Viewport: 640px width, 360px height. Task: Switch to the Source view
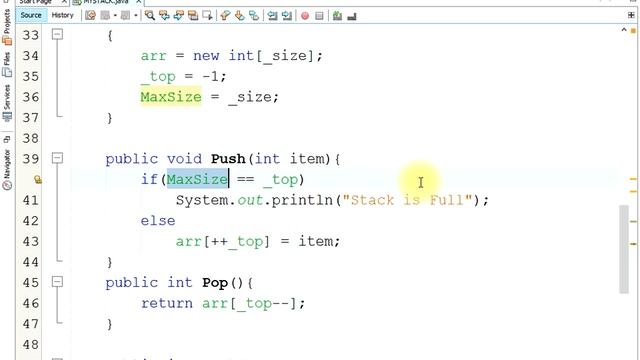coord(31,16)
